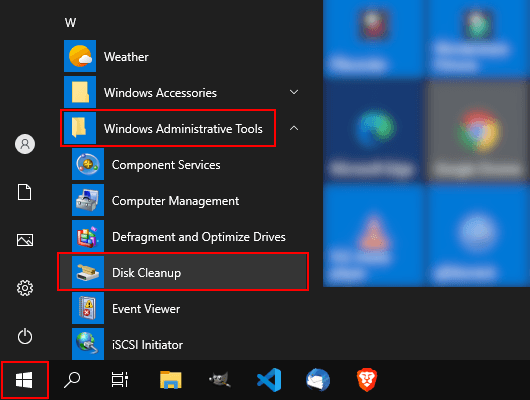Click the Windows Start button
530x400 pixels.
pyautogui.click(x=24, y=380)
